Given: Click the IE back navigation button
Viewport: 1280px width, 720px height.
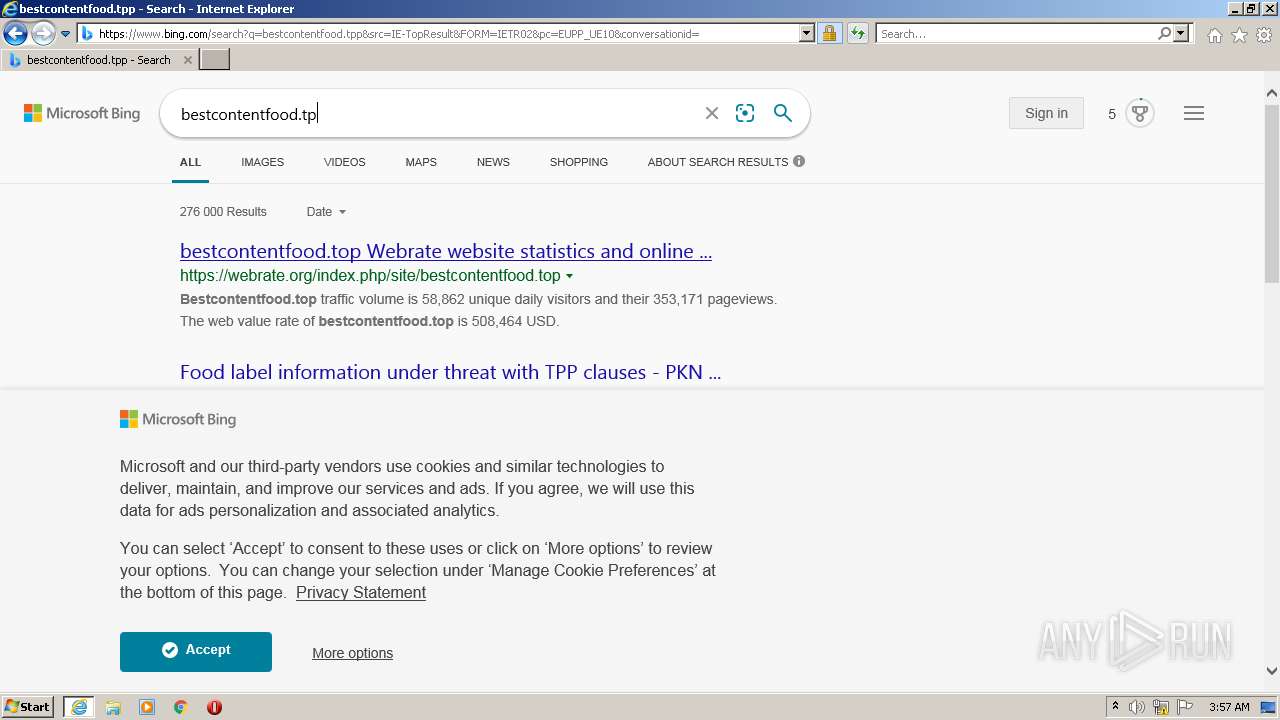Looking at the screenshot, I should click(x=15, y=33).
